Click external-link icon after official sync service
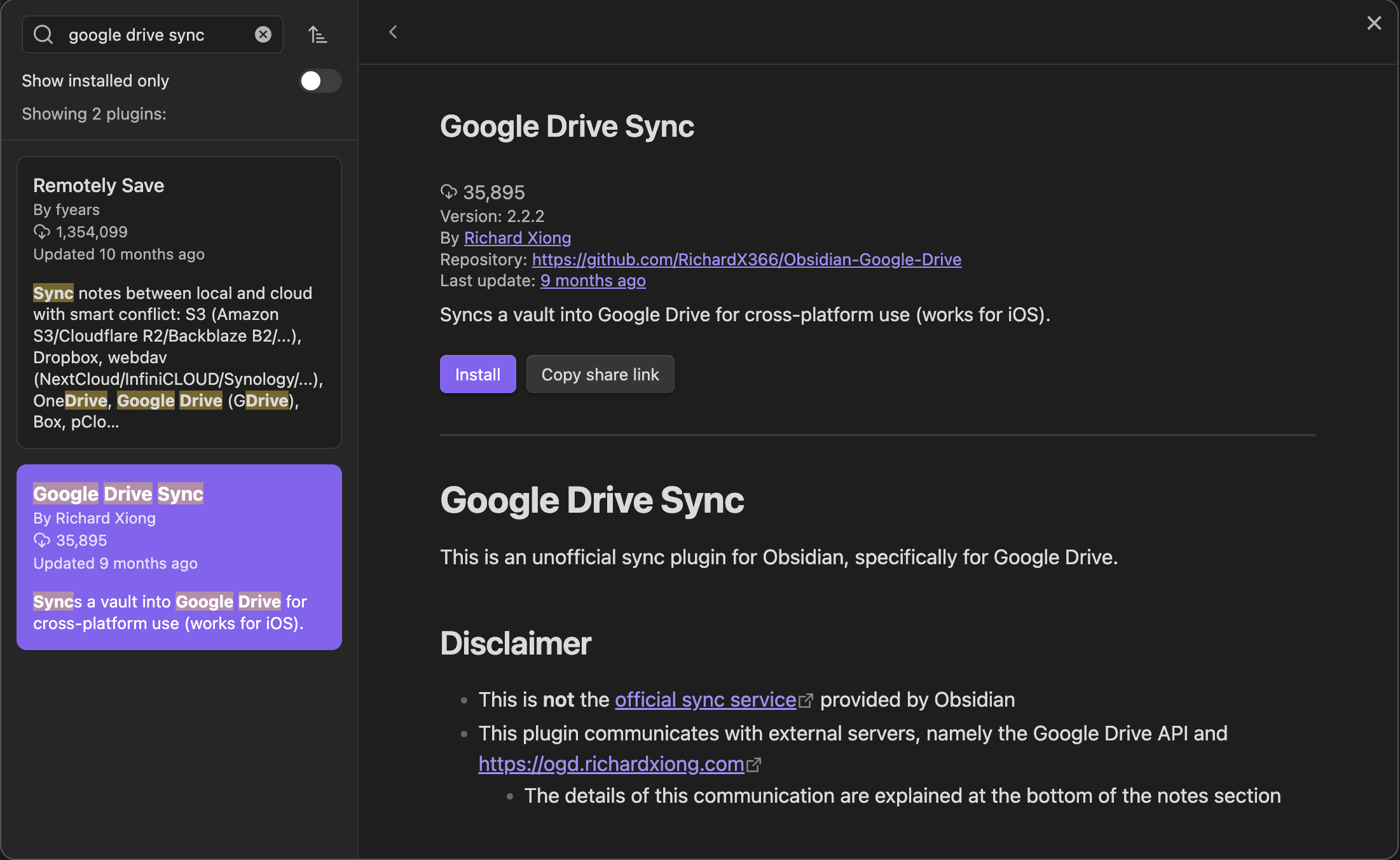Image resolution: width=1400 pixels, height=860 pixels. pyautogui.click(x=806, y=700)
